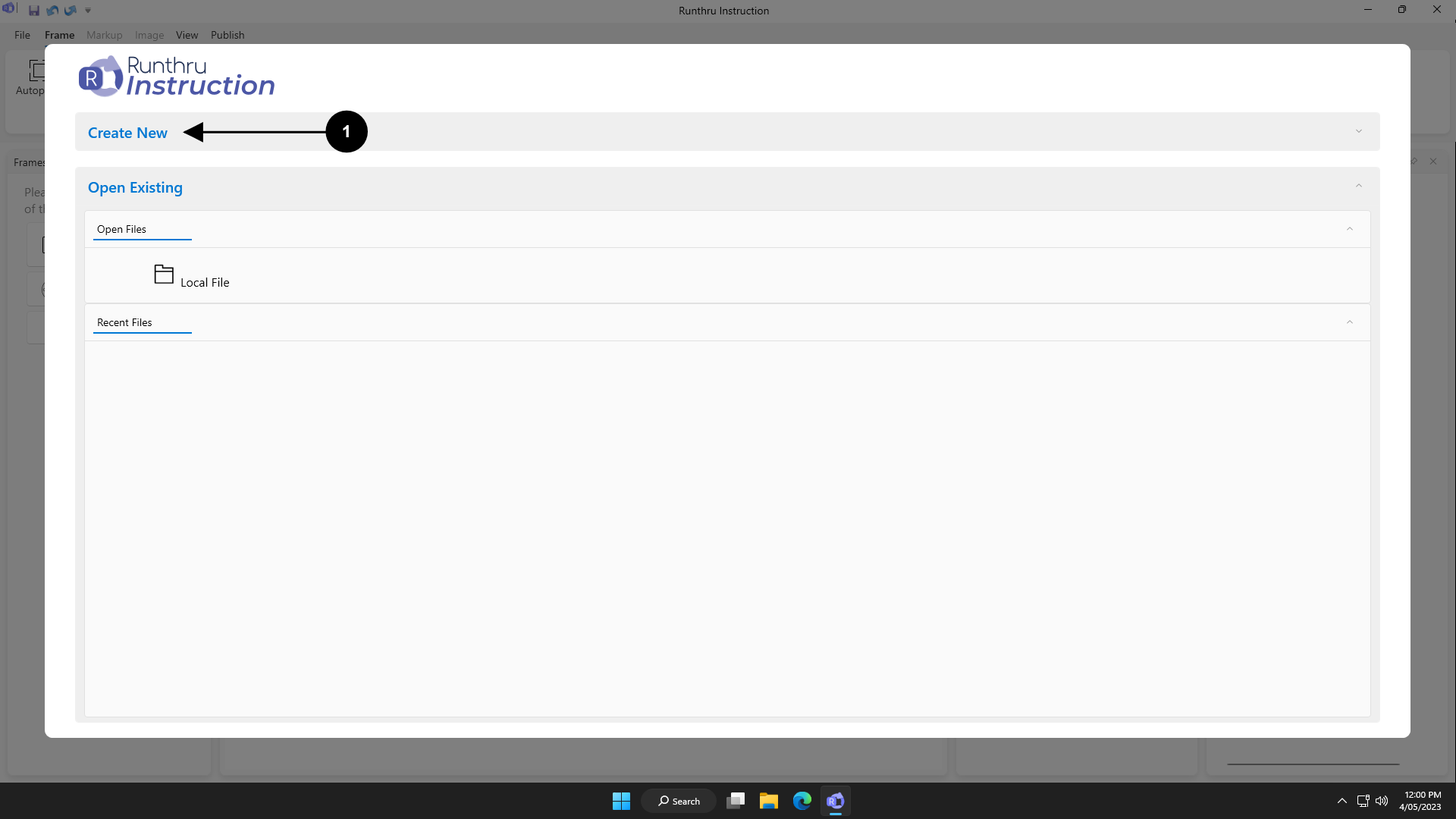
Task: Click the Local File folder icon
Action: 164,274
